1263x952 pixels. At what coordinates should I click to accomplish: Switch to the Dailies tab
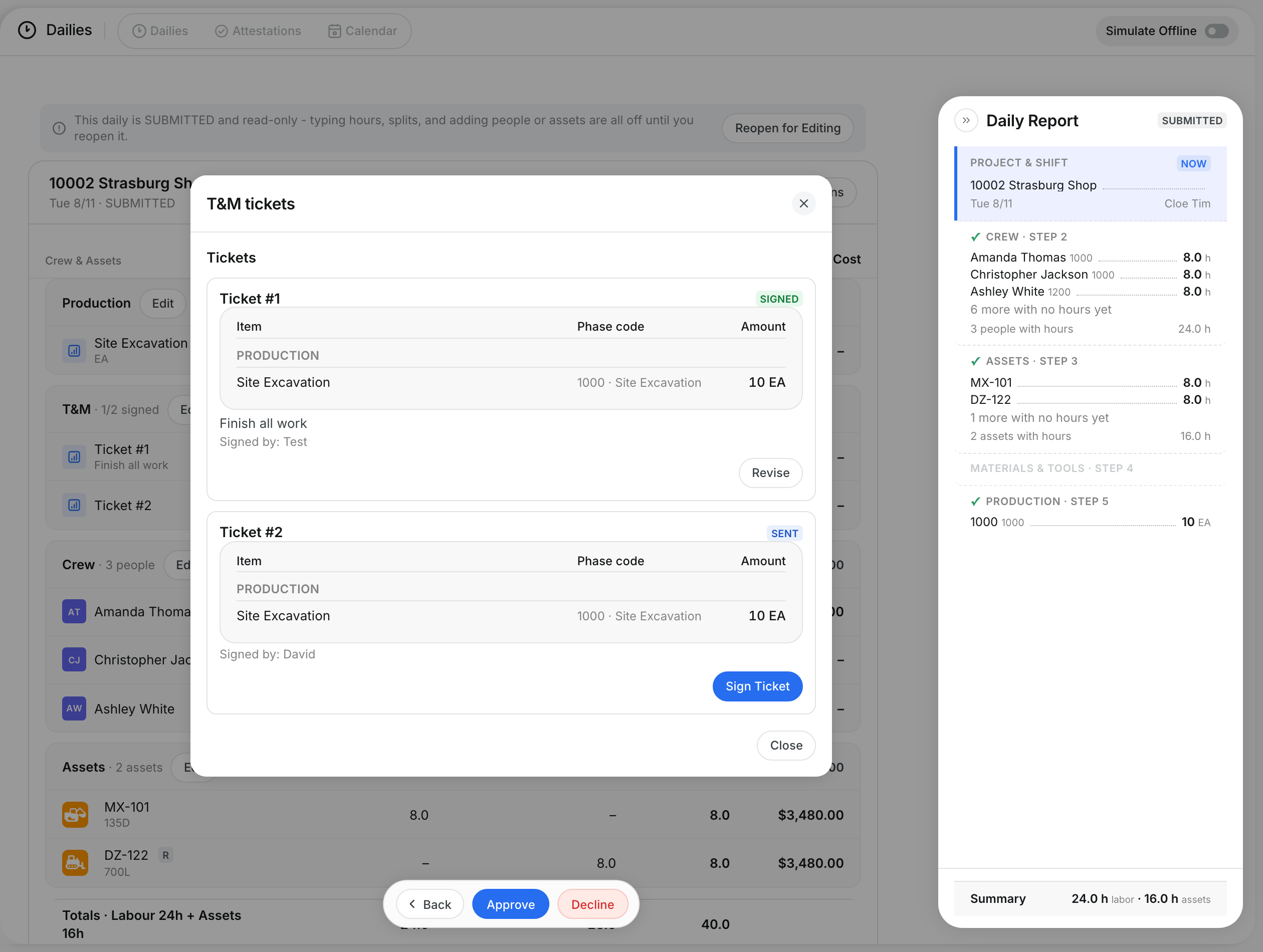(160, 31)
